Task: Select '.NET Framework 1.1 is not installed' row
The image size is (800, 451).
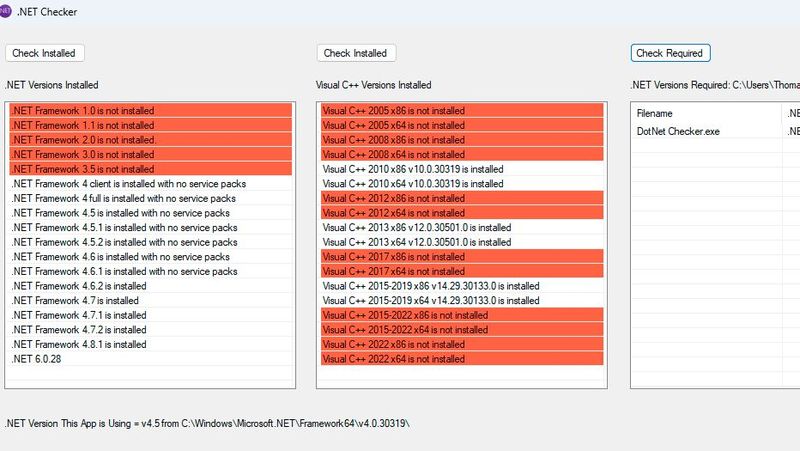Action: (151, 126)
